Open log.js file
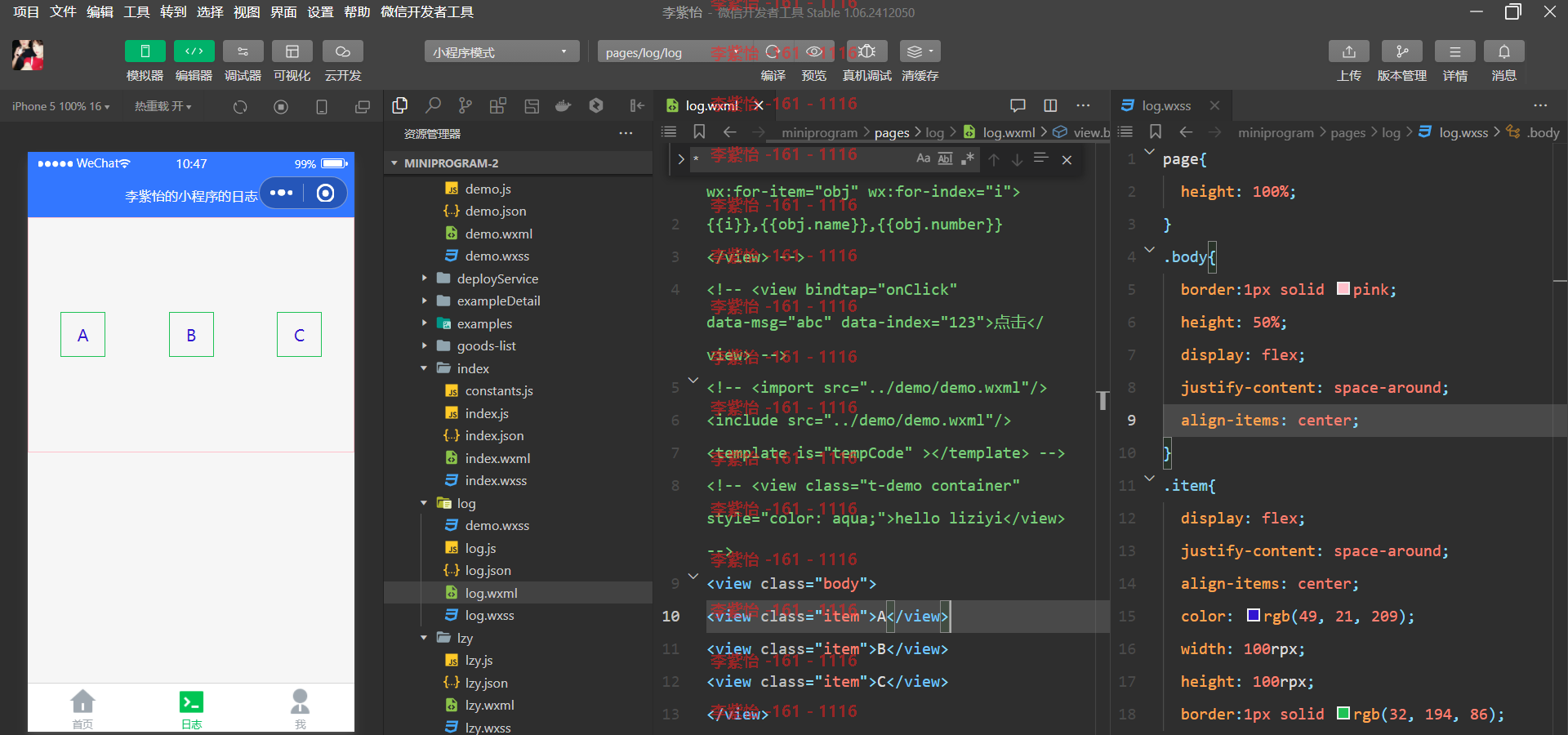Image resolution: width=1568 pixels, height=735 pixels. click(480, 548)
